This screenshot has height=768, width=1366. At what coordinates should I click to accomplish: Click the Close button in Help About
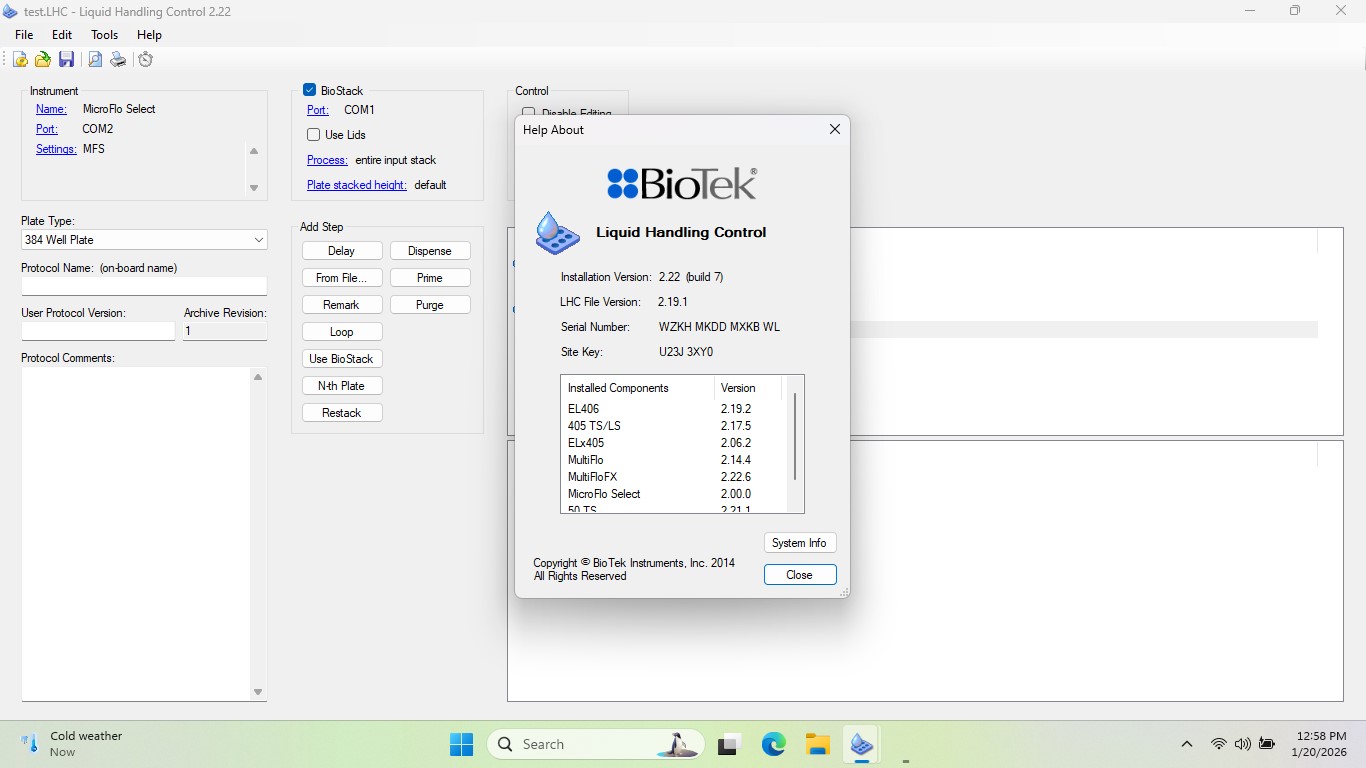(x=799, y=575)
